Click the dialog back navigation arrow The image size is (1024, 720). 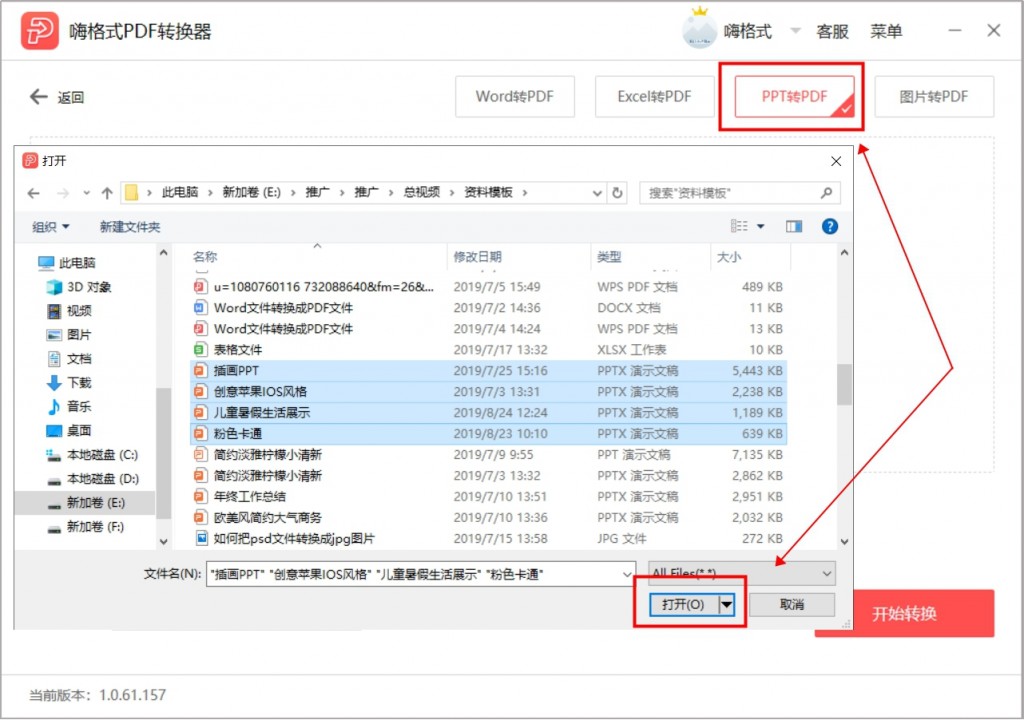(34, 193)
